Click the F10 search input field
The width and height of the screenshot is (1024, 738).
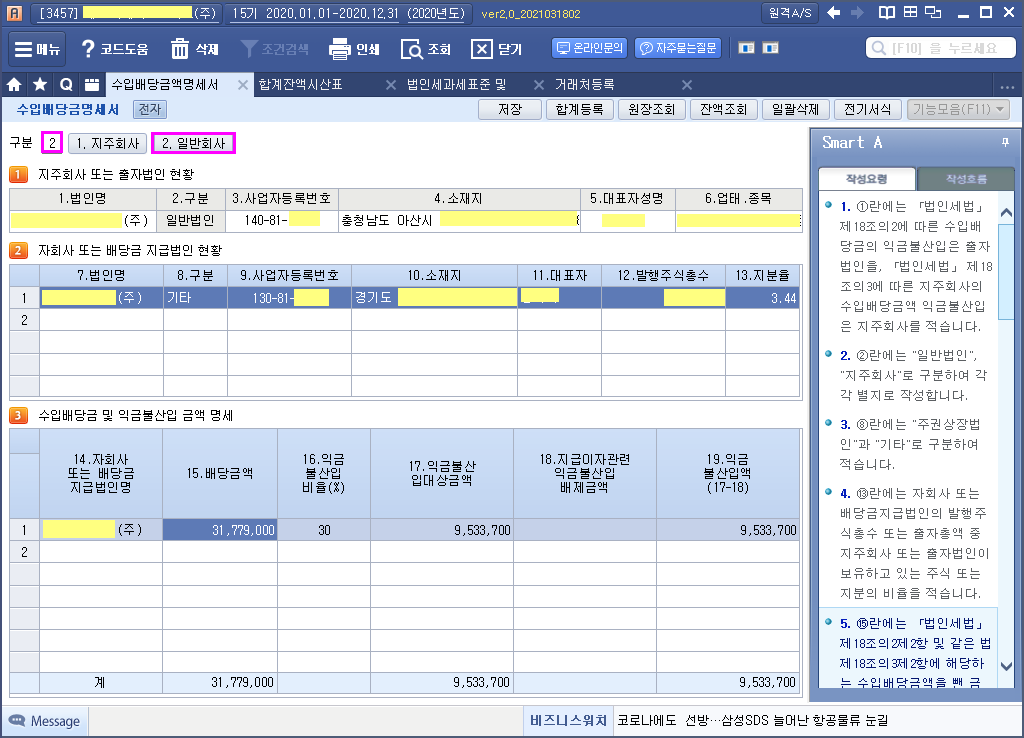940,48
